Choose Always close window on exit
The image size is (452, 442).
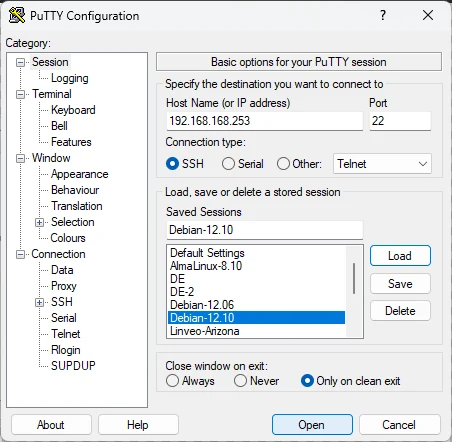(172, 381)
